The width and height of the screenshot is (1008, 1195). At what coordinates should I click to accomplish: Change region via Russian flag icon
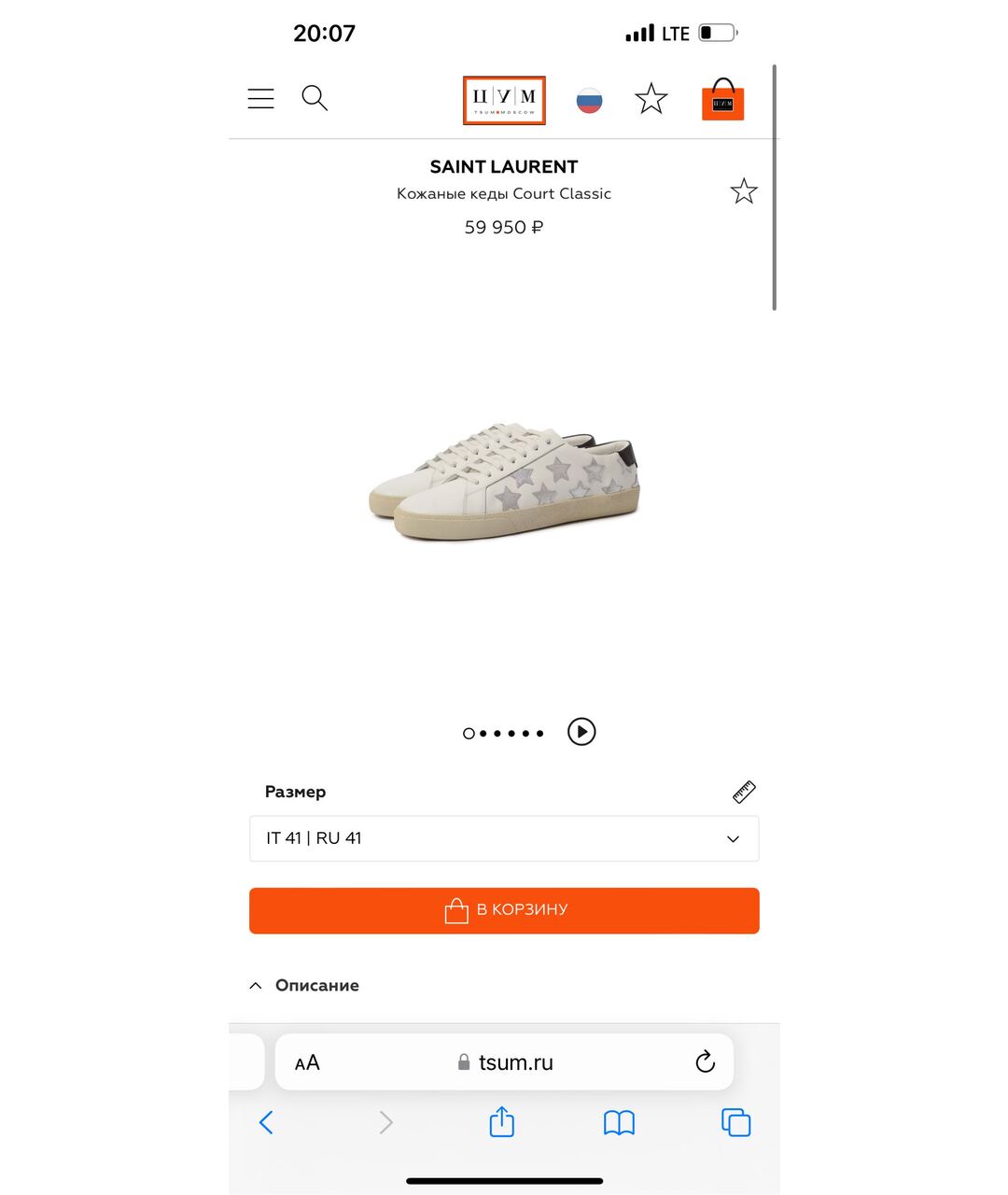[x=589, y=100]
